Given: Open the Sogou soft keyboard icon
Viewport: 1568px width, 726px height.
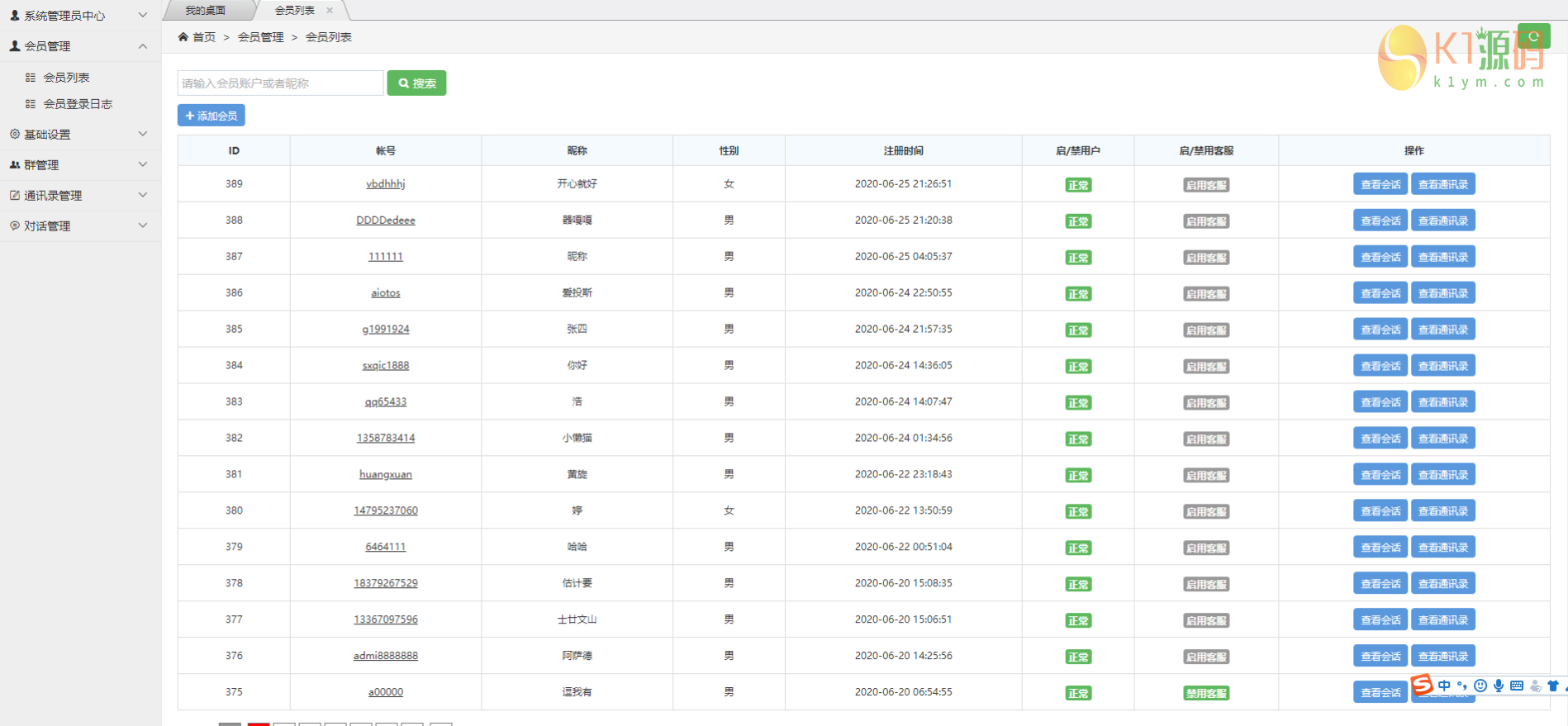Looking at the screenshot, I should tap(1517, 686).
